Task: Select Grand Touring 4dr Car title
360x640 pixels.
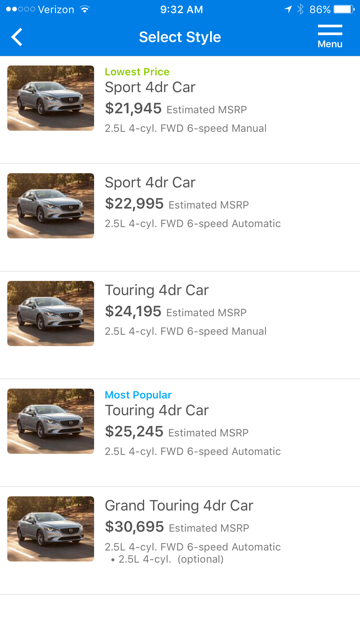Action: [x=179, y=506]
